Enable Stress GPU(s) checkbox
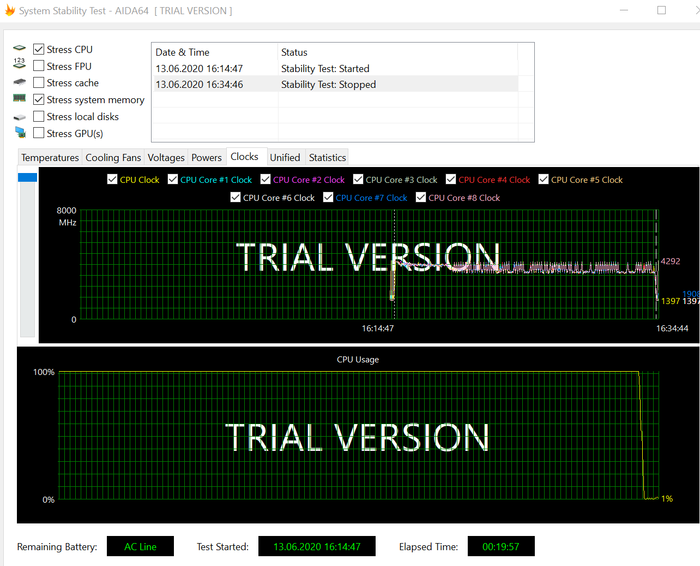700x566 pixels. tap(39, 133)
